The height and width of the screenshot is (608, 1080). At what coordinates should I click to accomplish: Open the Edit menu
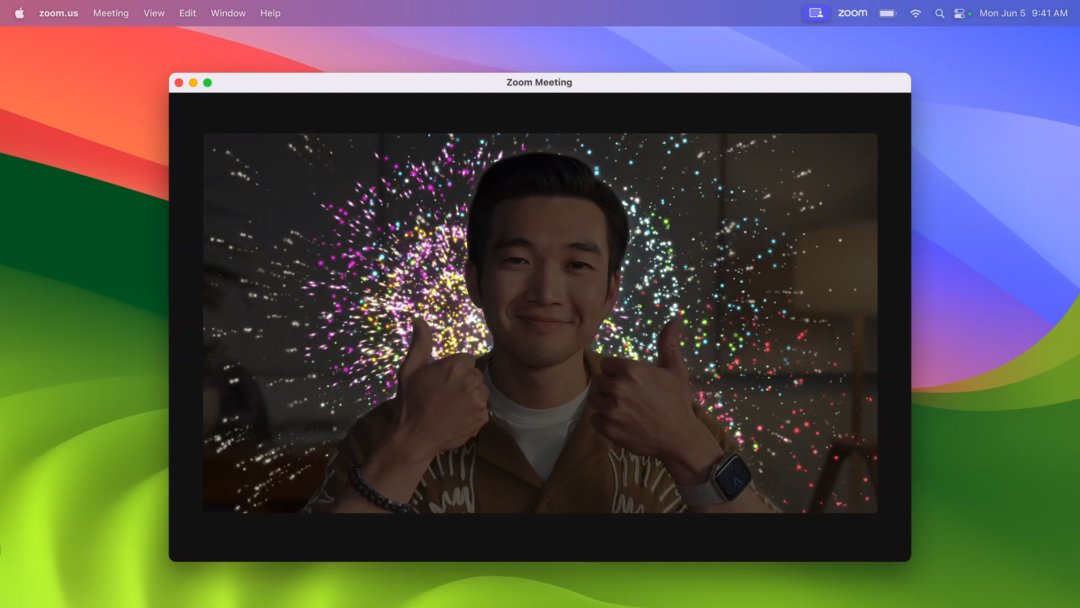[187, 13]
